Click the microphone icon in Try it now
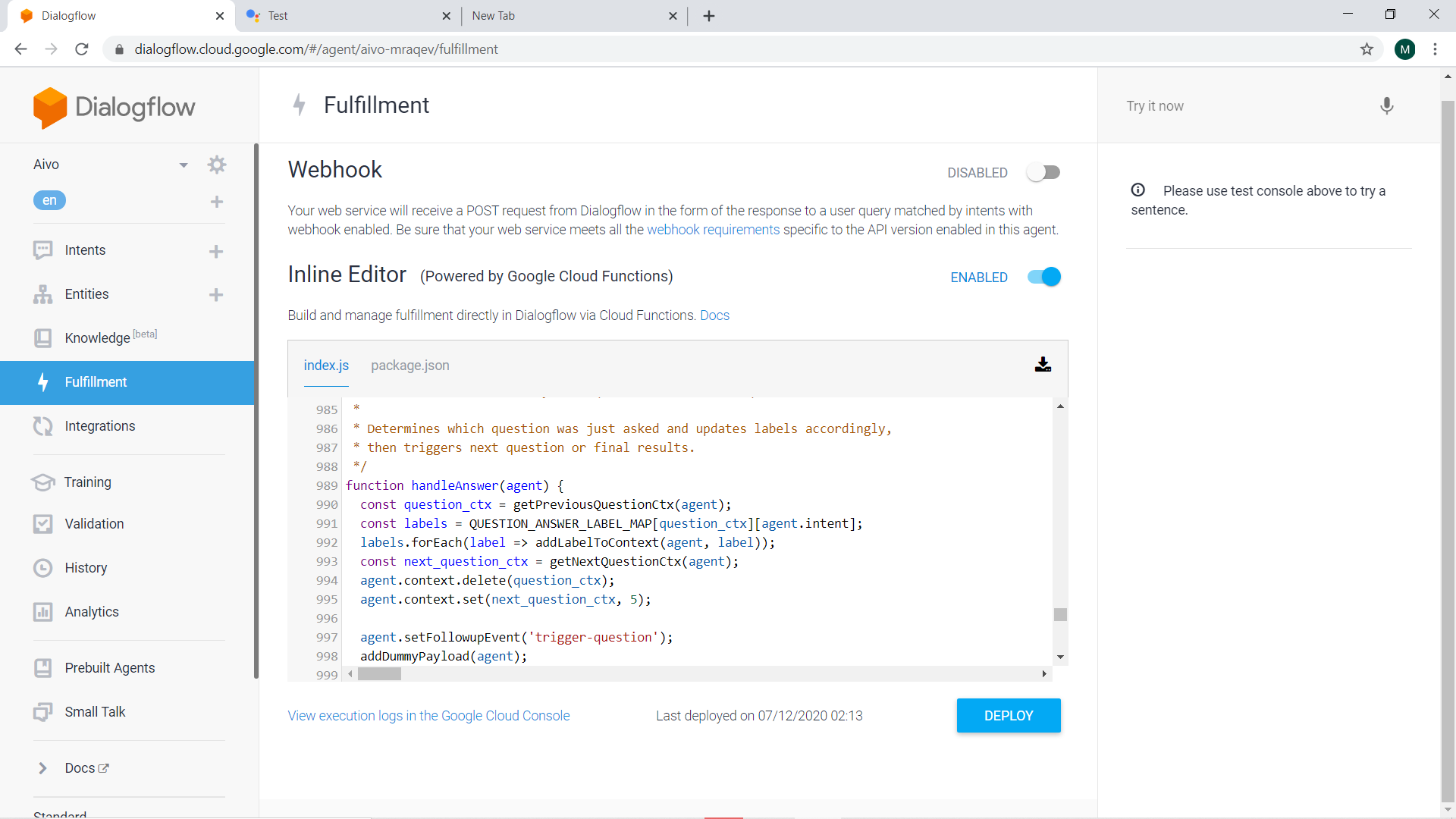Image resolution: width=1456 pixels, height=819 pixels. click(x=1386, y=106)
